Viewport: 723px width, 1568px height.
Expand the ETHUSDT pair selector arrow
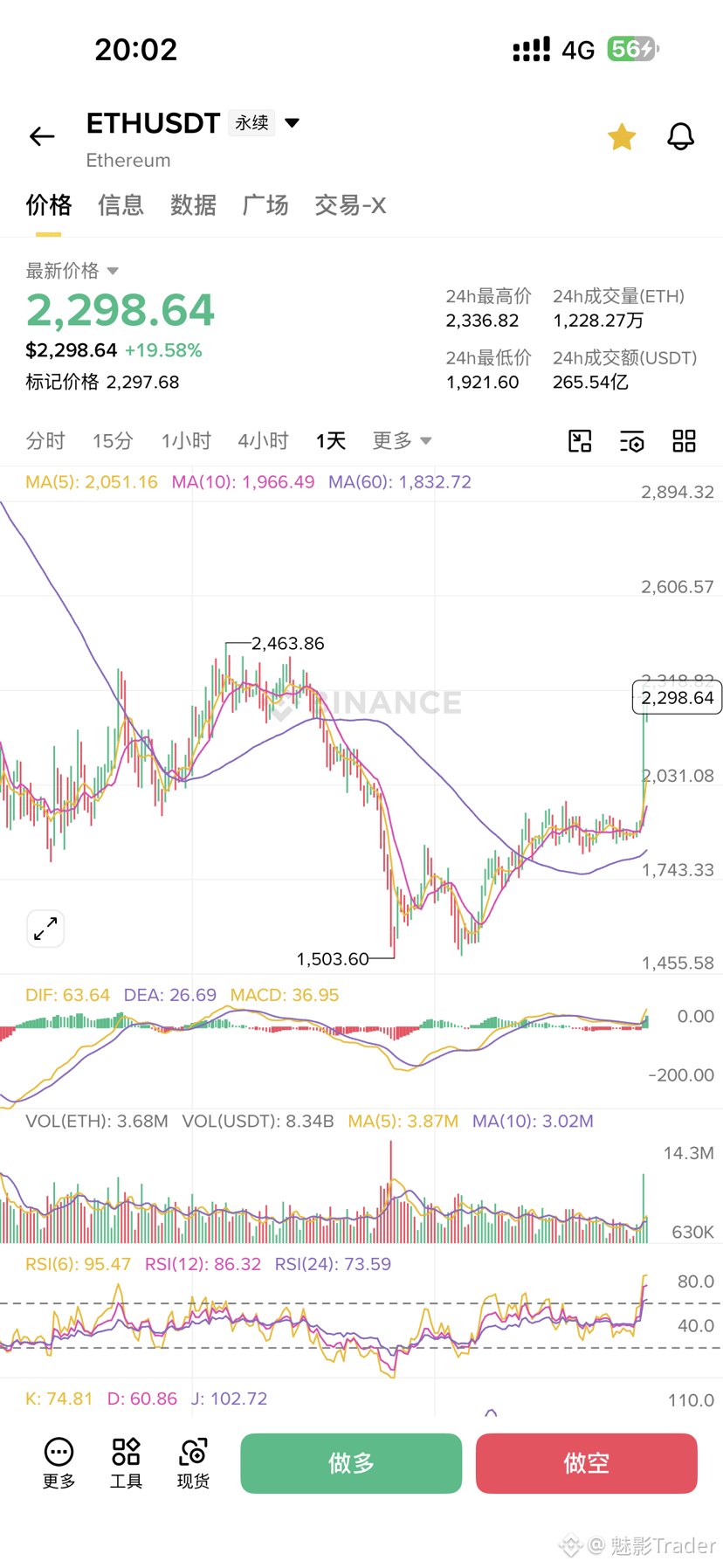[293, 123]
